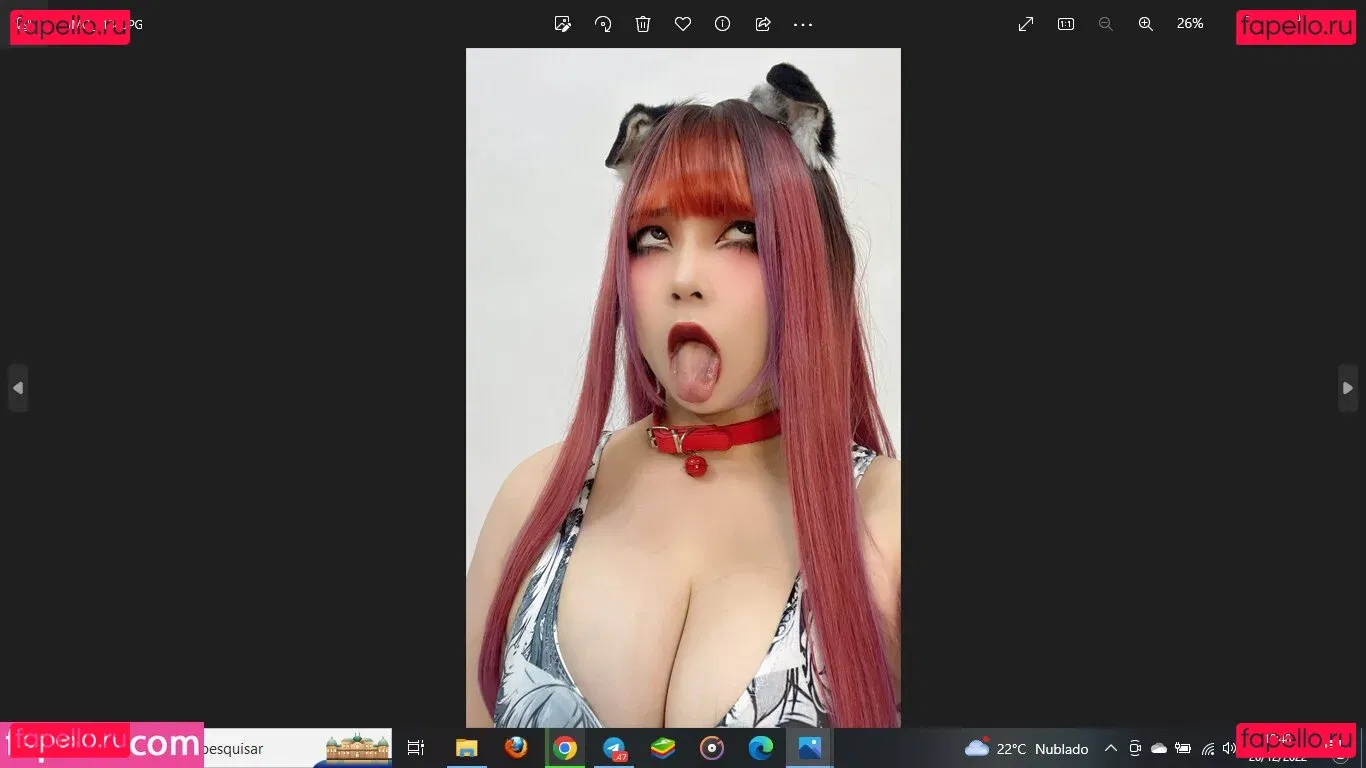Open OneDrive from the system tray
1366x768 pixels.
[x=1158, y=748]
